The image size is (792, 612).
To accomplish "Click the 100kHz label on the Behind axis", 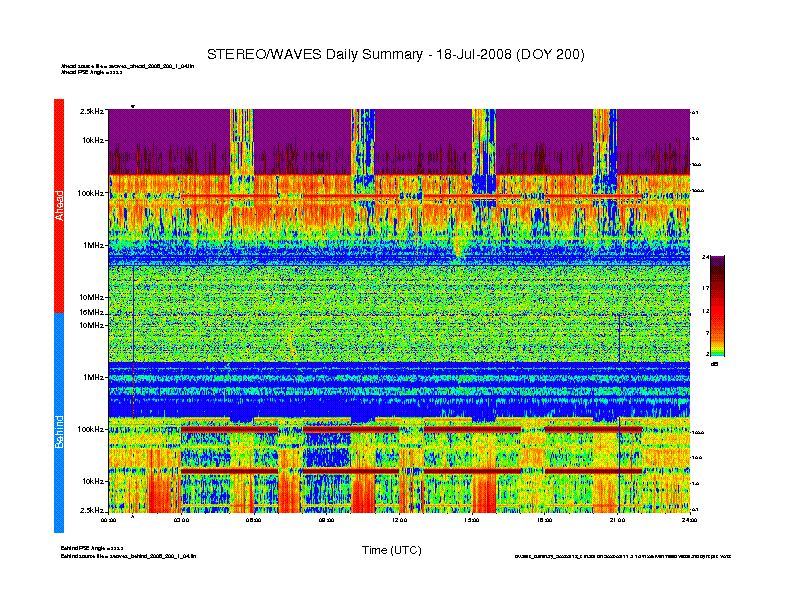I will tap(91, 429).
